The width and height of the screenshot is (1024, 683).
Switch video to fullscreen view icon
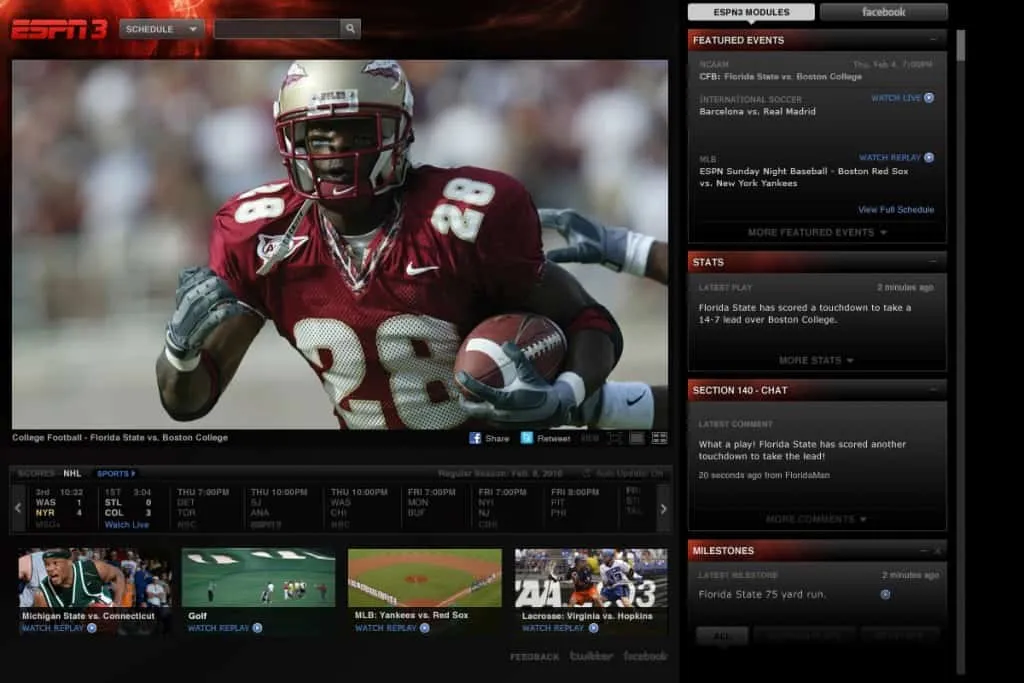tap(615, 438)
